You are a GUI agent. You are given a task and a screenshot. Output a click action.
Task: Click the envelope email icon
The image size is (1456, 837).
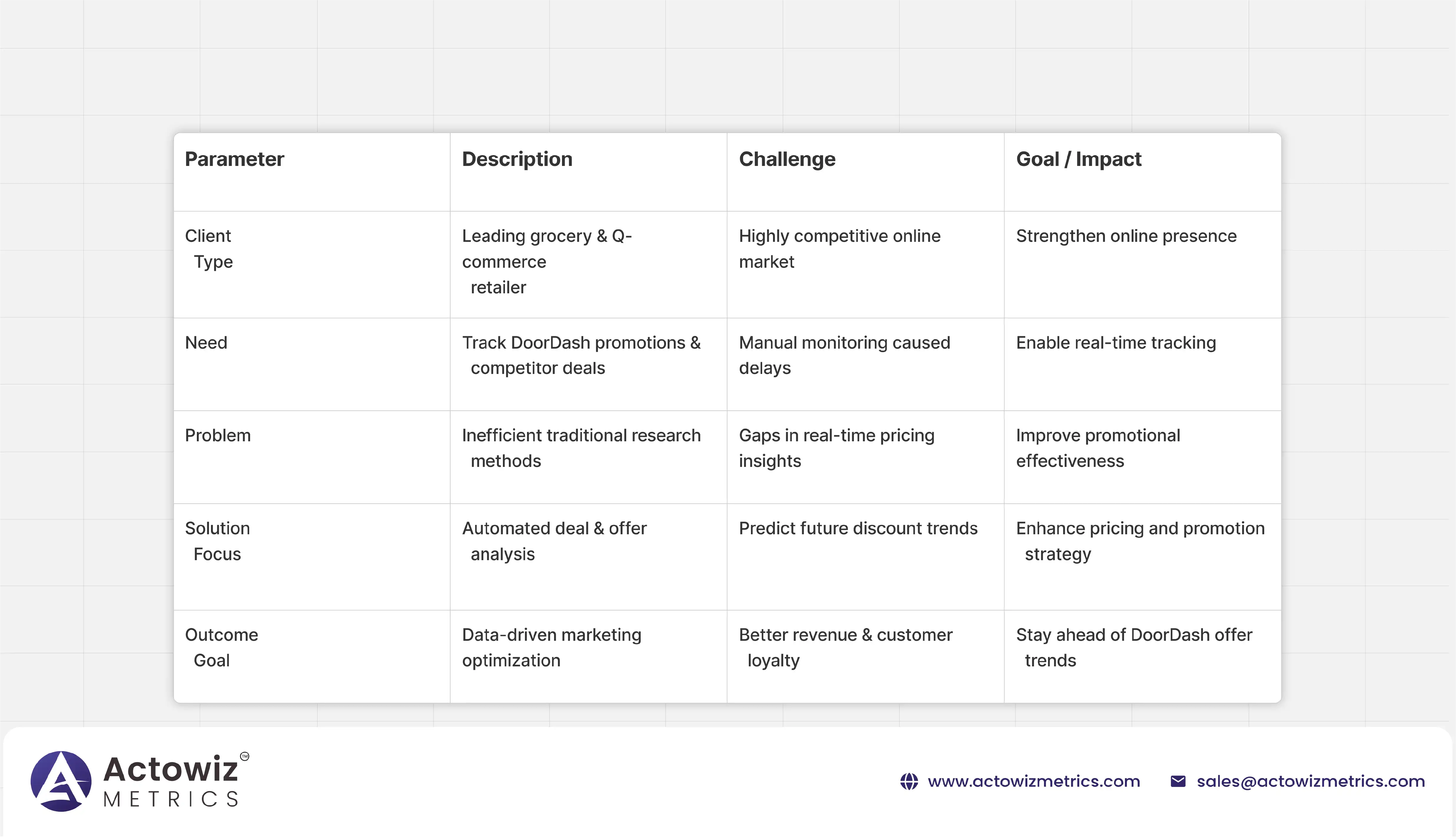[x=1178, y=781]
